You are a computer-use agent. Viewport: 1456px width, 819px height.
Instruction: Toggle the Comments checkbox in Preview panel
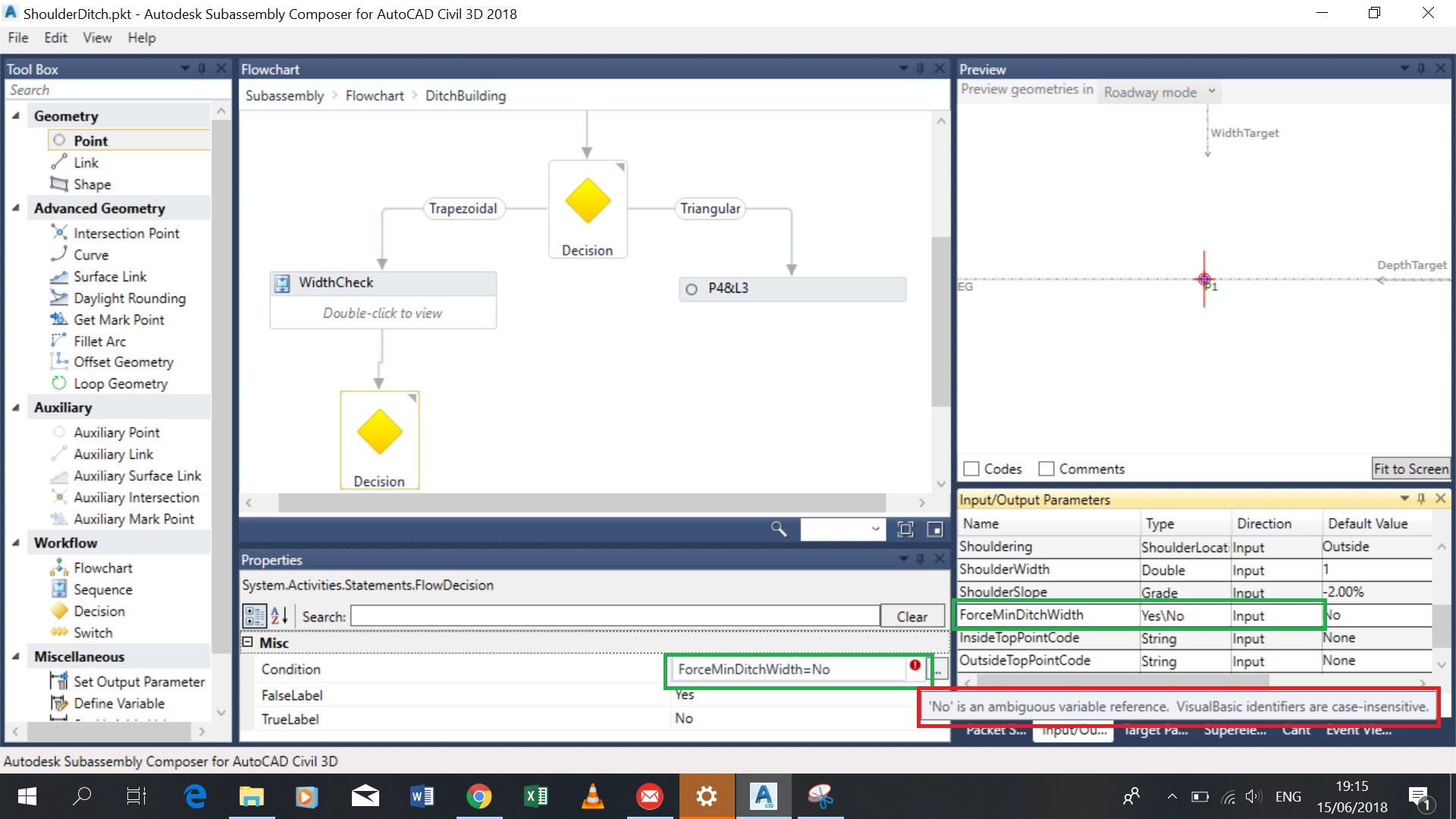(1048, 468)
